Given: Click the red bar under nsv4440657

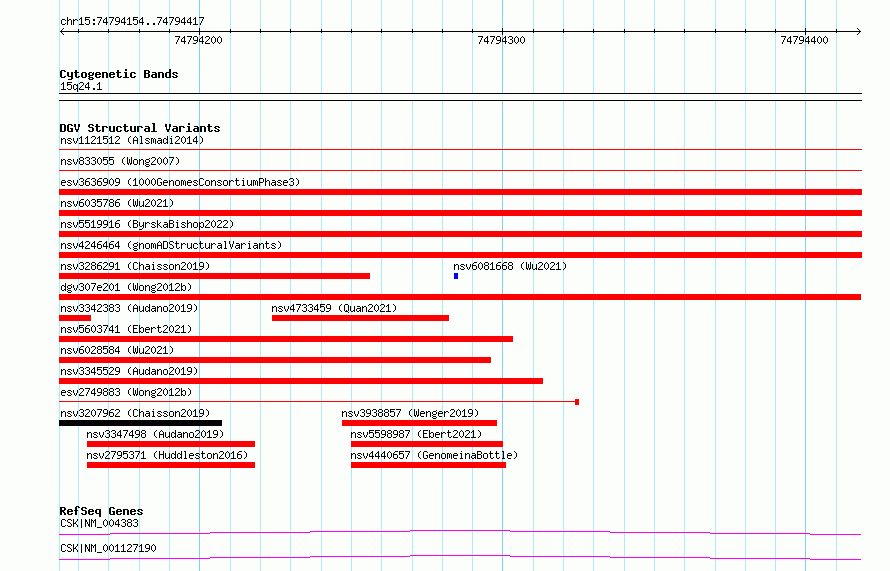Looking at the screenshot, I should pyautogui.click(x=429, y=465).
